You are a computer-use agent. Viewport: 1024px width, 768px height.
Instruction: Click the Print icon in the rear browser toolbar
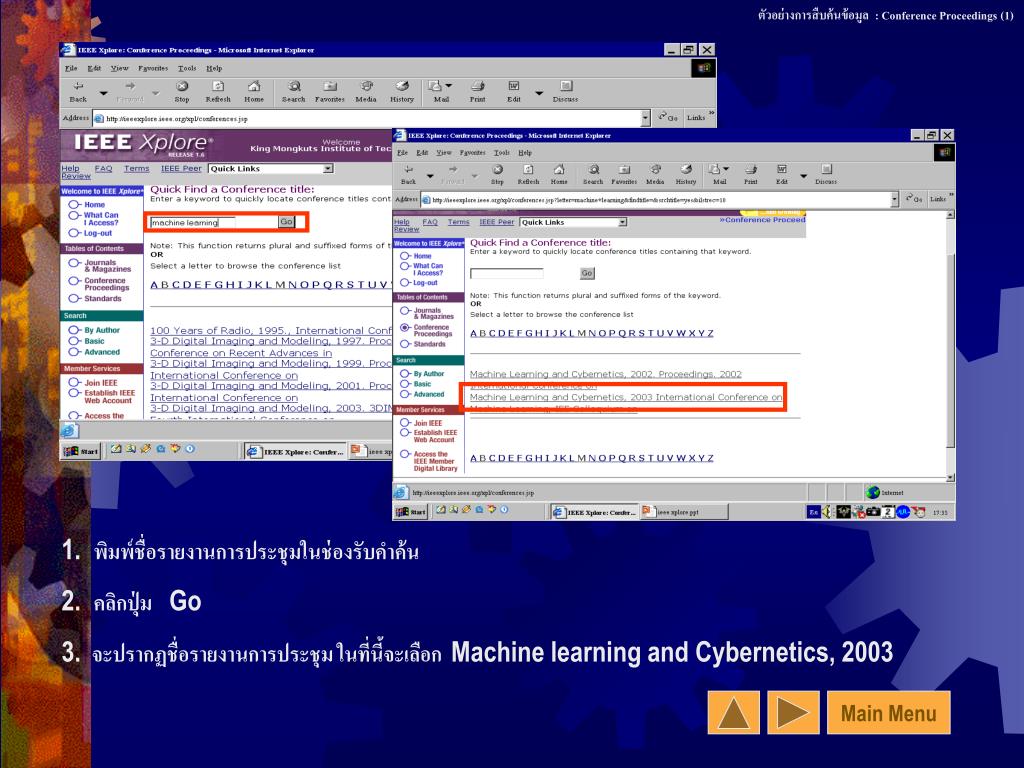click(x=477, y=86)
